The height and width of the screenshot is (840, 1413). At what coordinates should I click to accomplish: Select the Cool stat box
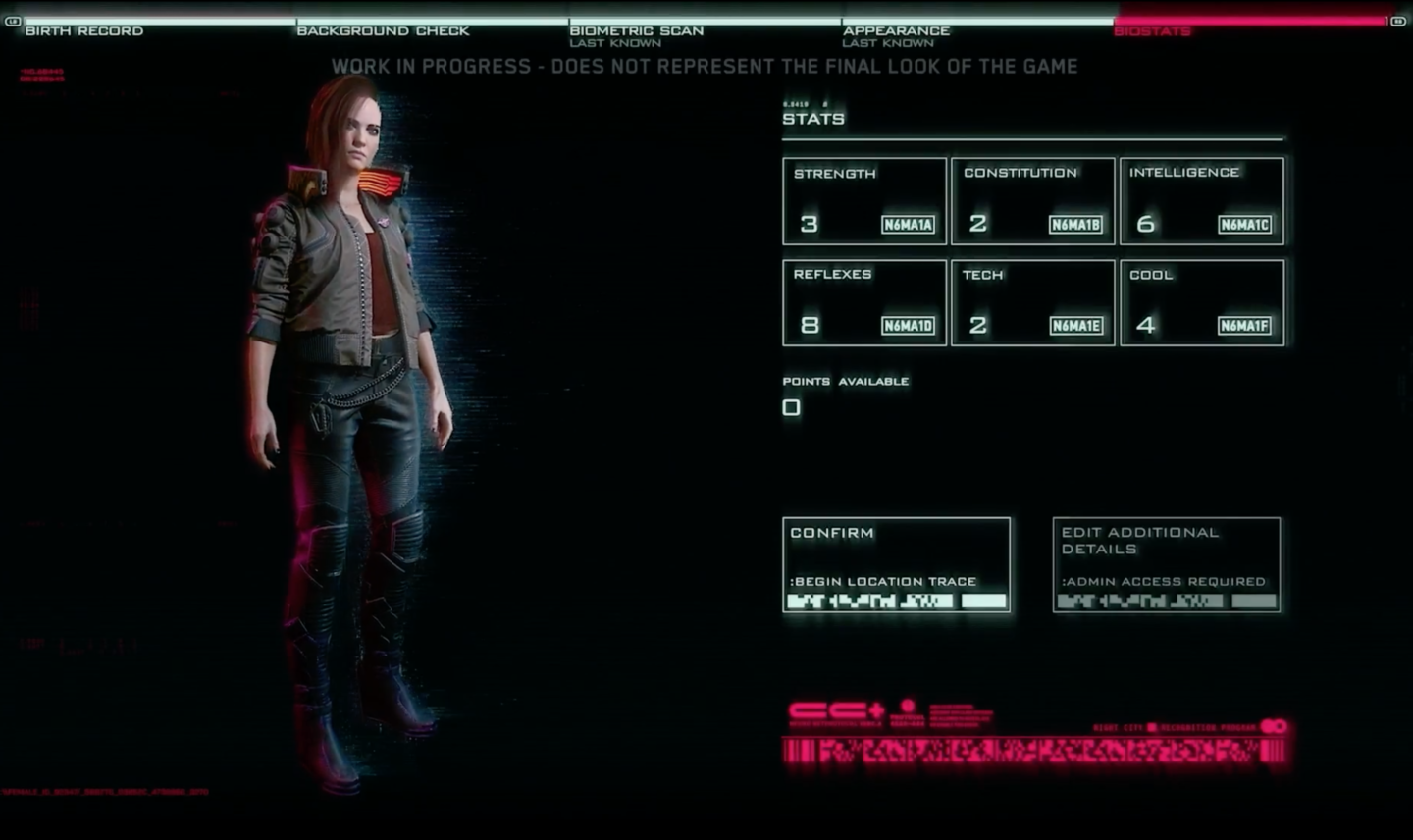1202,302
